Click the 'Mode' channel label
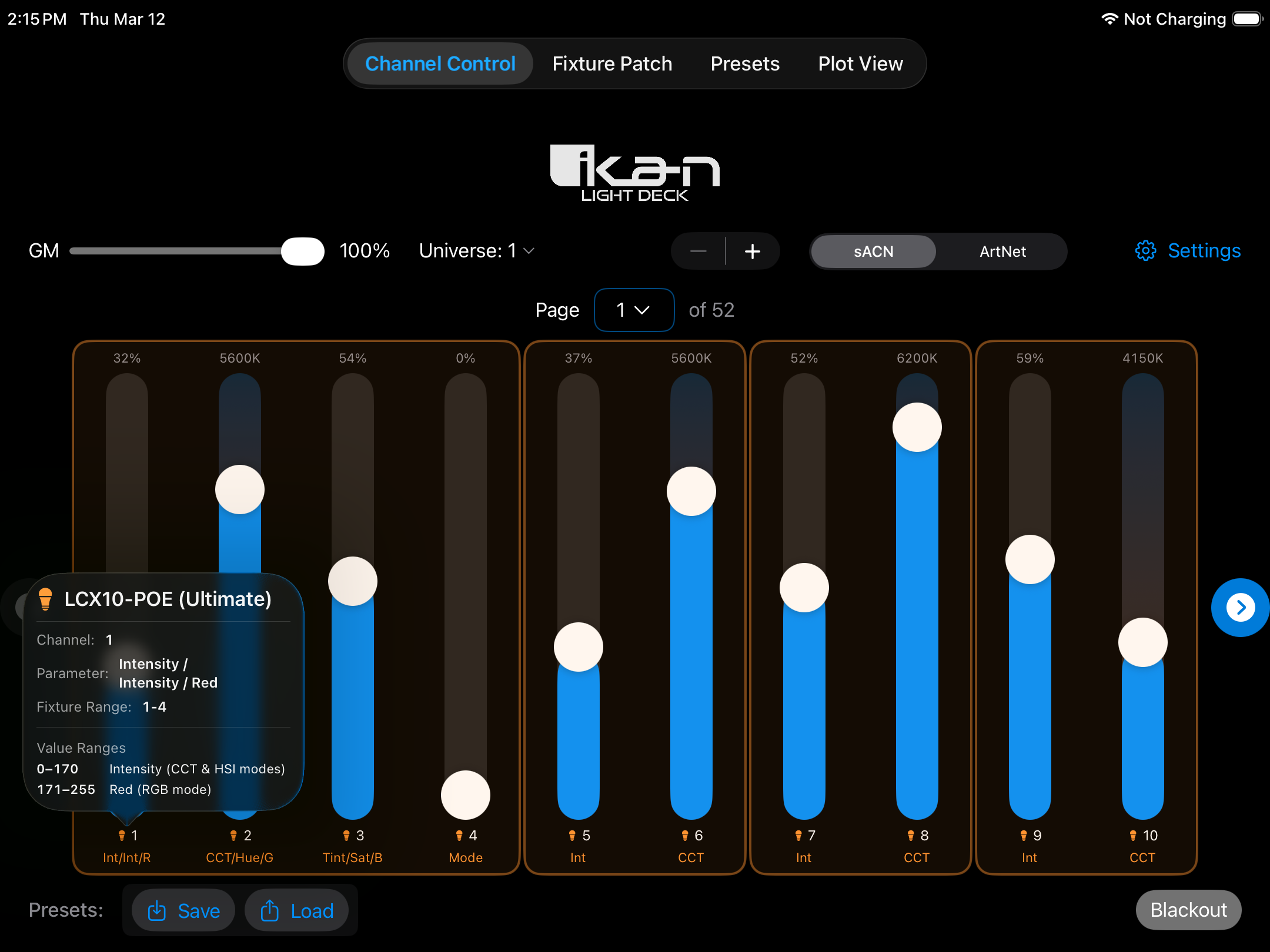 pyautogui.click(x=466, y=857)
